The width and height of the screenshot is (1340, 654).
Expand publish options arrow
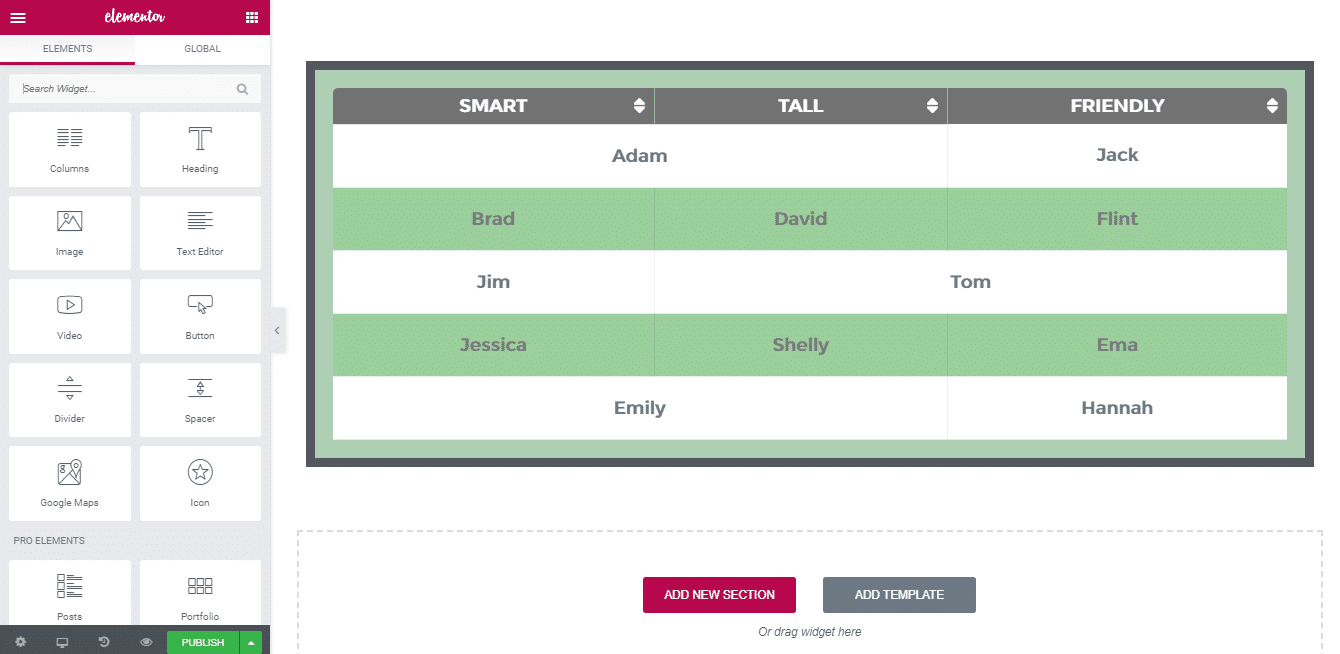[x=251, y=642]
